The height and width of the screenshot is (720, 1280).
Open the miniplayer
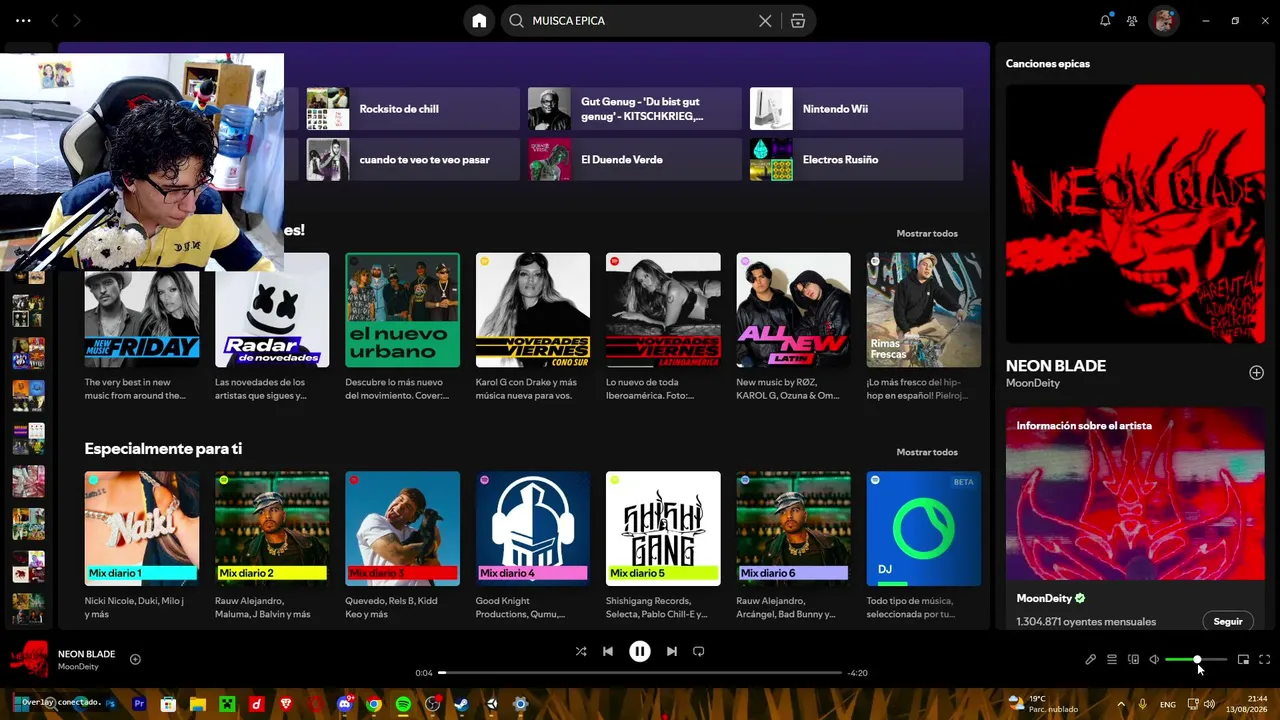click(1243, 660)
